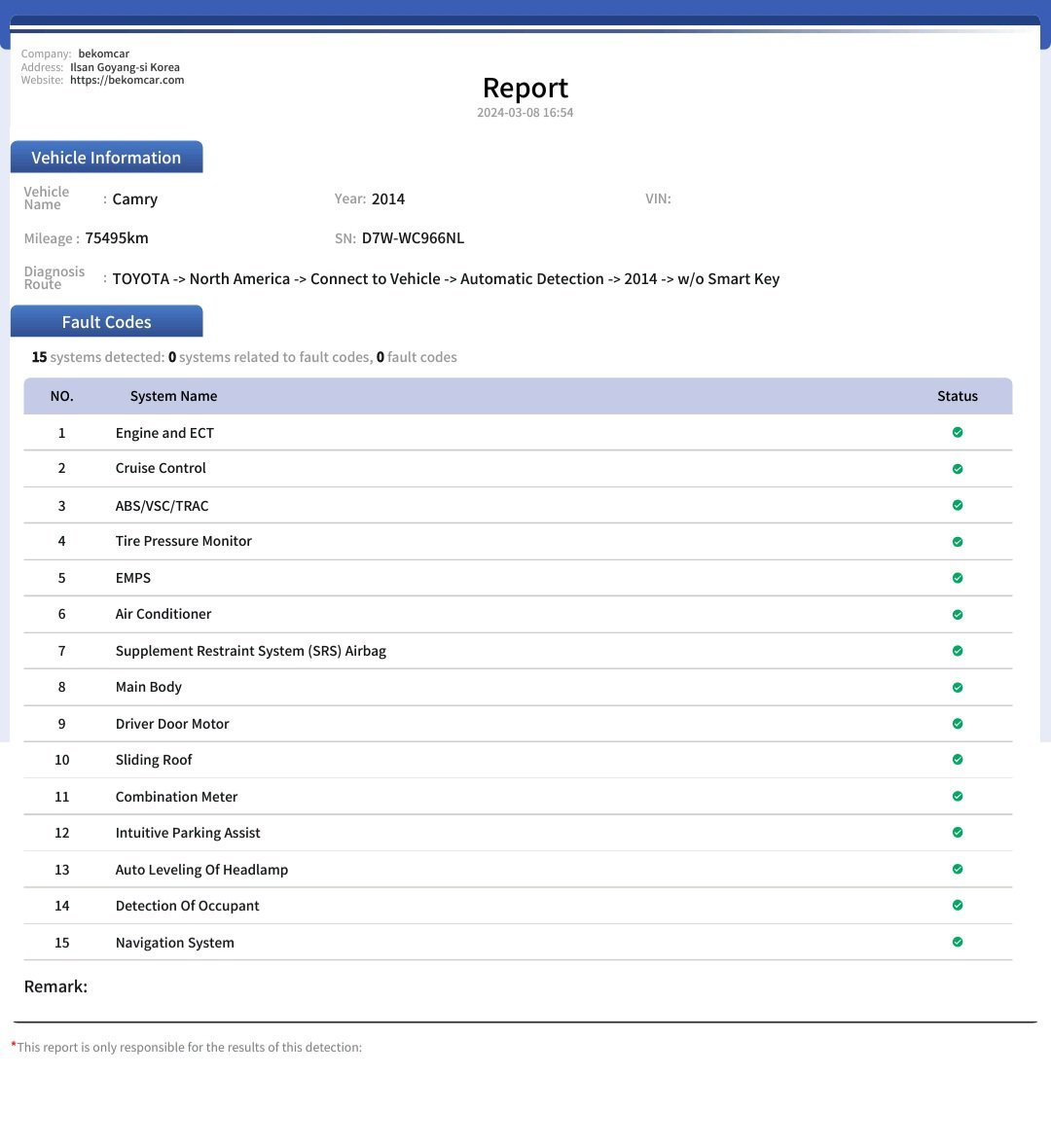Click the status check for Intuitive Parking Assist
1051x1148 pixels.
pos(958,833)
